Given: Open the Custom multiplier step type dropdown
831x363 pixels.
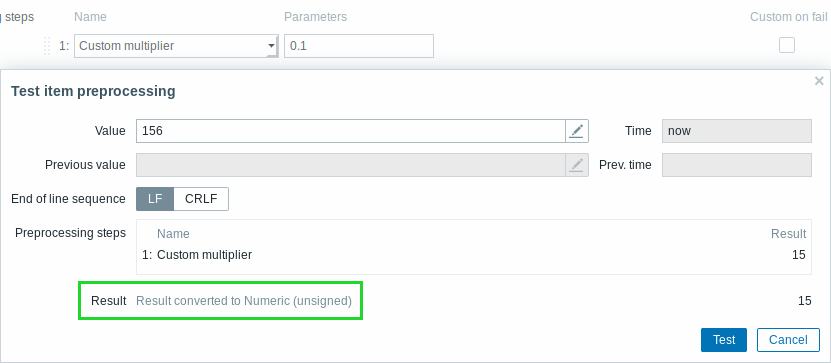Looking at the screenshot, I should [176, 46].
